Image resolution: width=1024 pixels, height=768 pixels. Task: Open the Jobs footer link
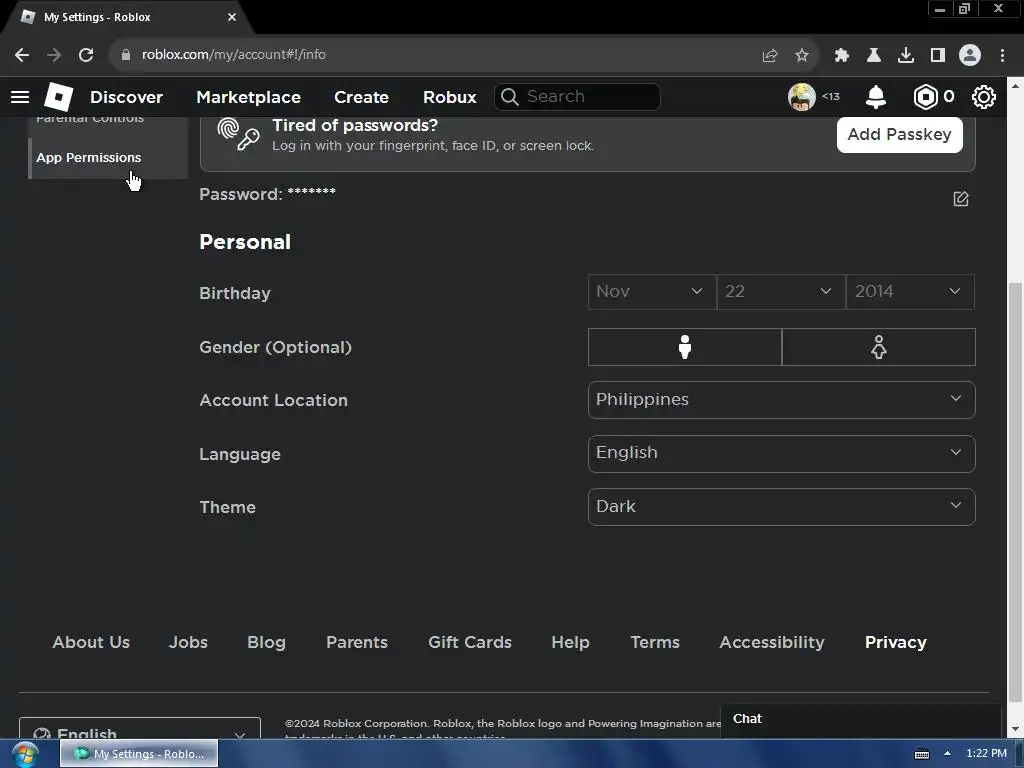[x=188, y=642]
